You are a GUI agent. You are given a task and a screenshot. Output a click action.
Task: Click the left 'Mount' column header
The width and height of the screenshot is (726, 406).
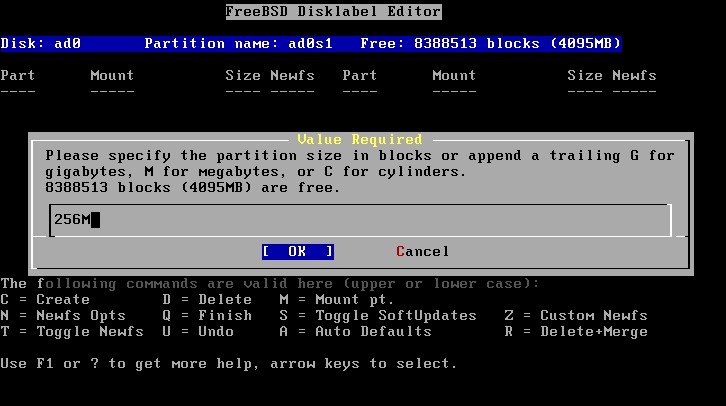click(x=112, y=75)
